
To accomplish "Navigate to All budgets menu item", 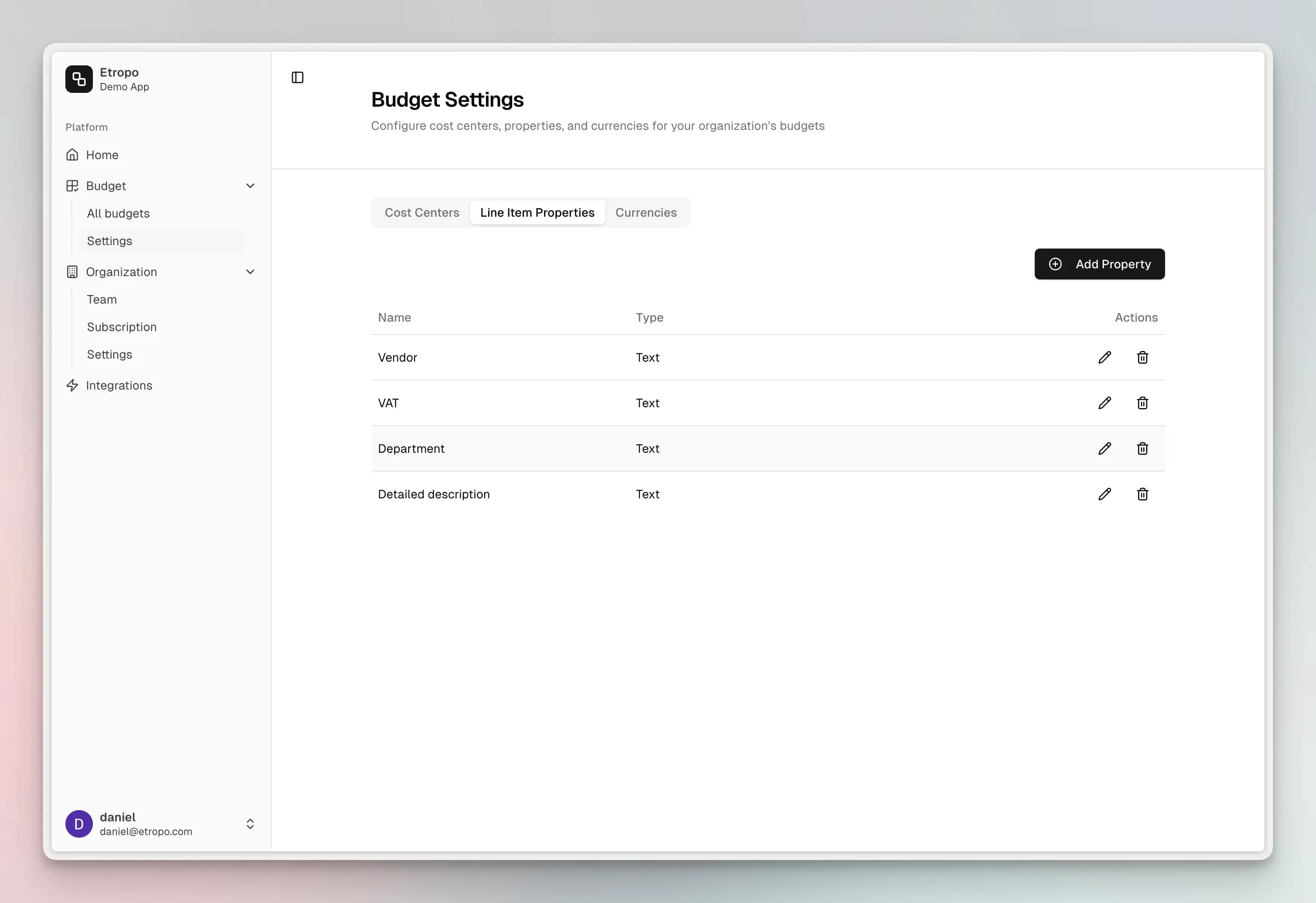I will [x=117, y=213].
